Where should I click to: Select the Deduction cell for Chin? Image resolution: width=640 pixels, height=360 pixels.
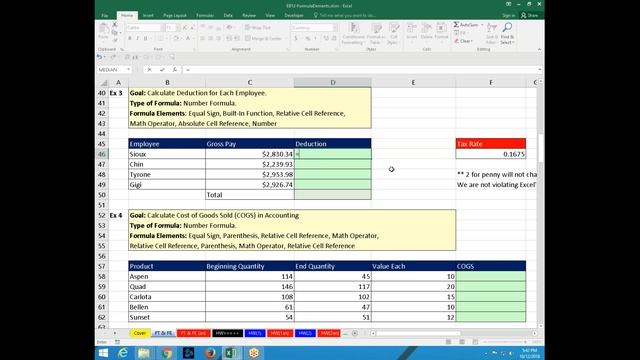click(333, 164)
